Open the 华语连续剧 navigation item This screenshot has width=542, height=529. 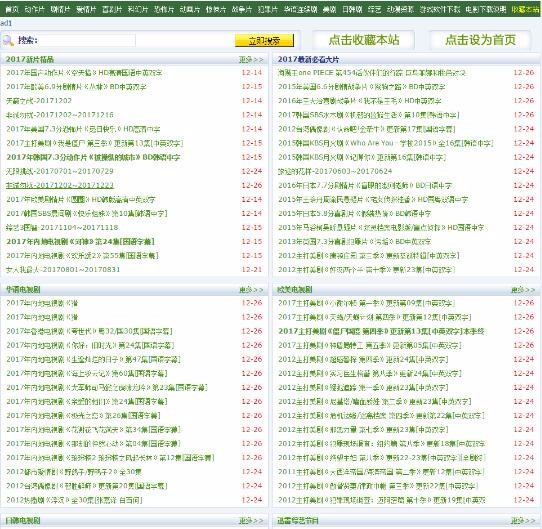300,9
